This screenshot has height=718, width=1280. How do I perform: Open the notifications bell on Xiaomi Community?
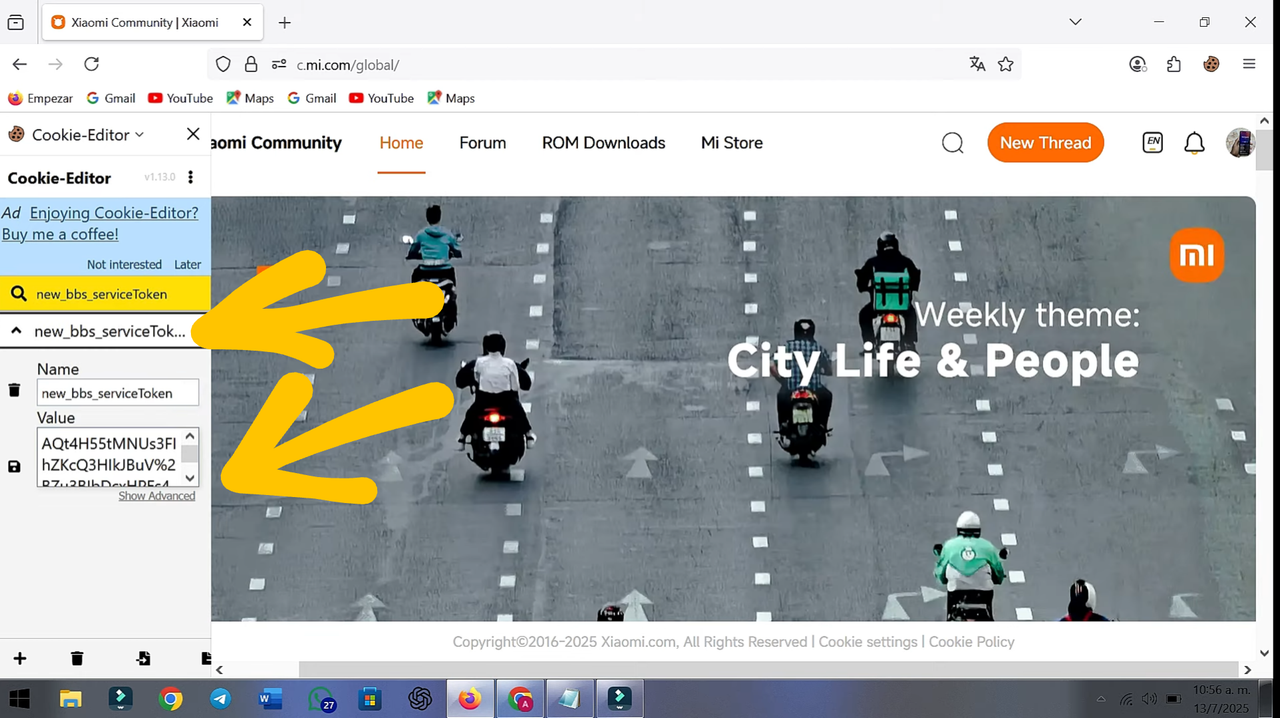1194,143
